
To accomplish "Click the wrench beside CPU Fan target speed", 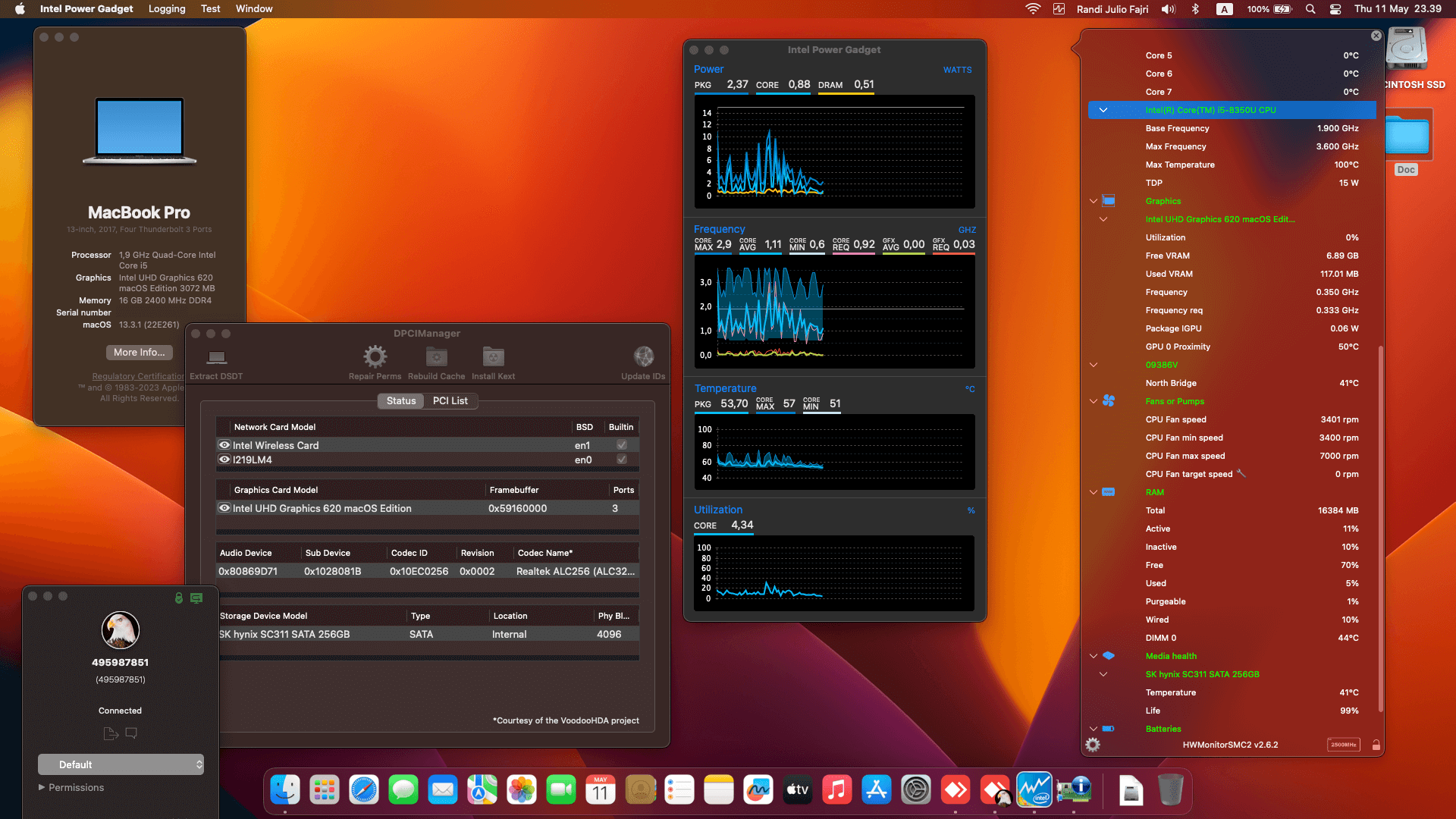I will (1241, 473).
